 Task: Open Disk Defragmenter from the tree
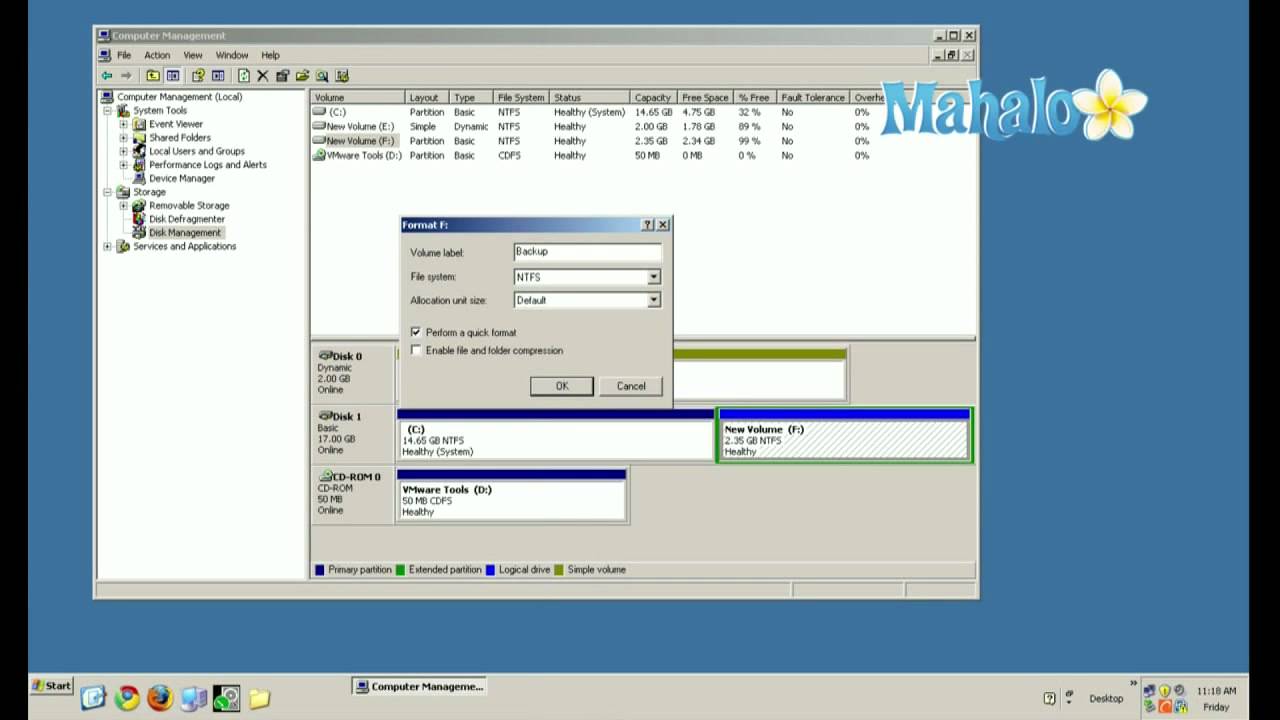(187, 219)
